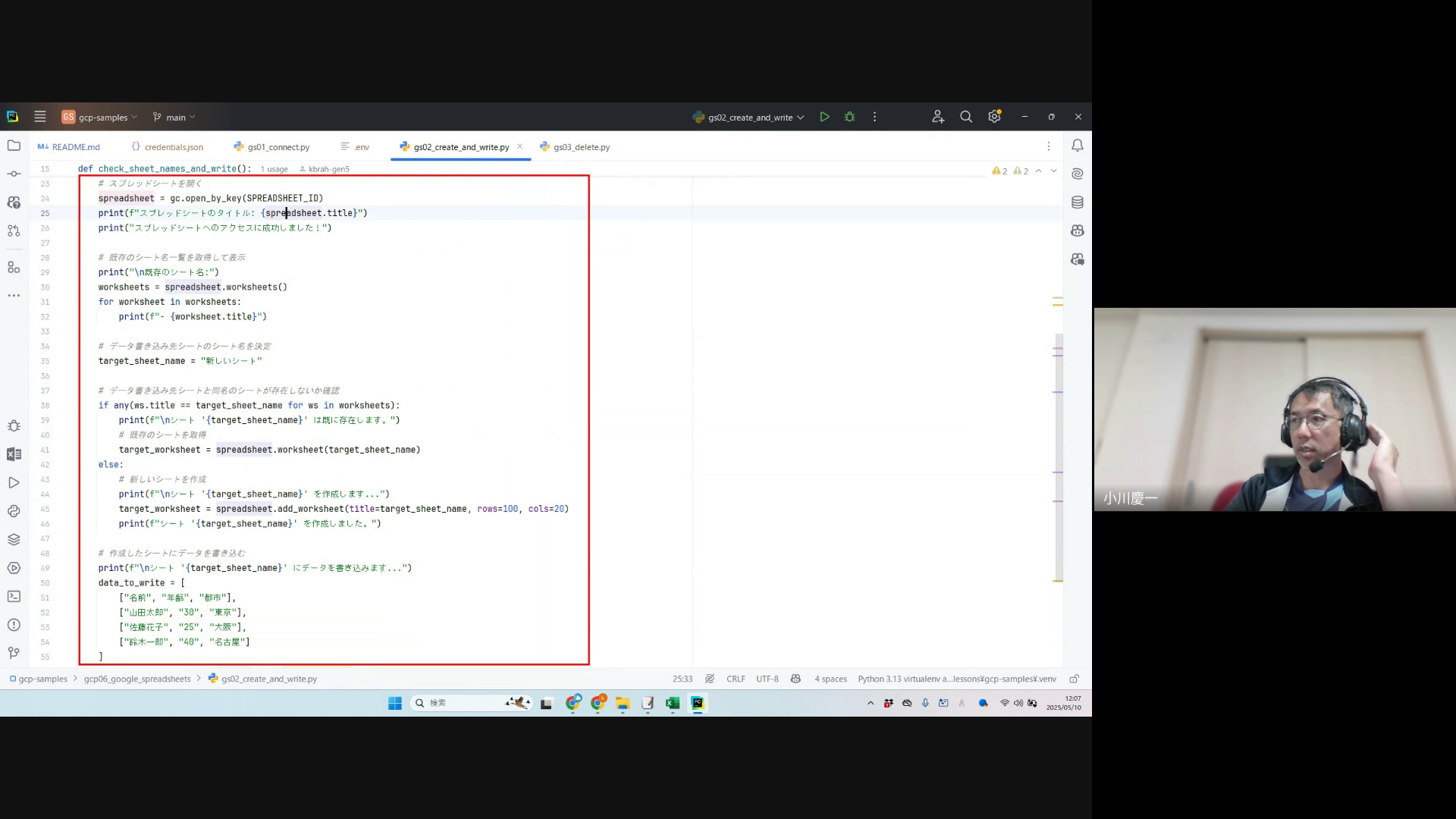Toggle the read-only lock in status bar
Viewport: 1456px width, 819px height.
pyautogui.click(x=1074, y=679)
